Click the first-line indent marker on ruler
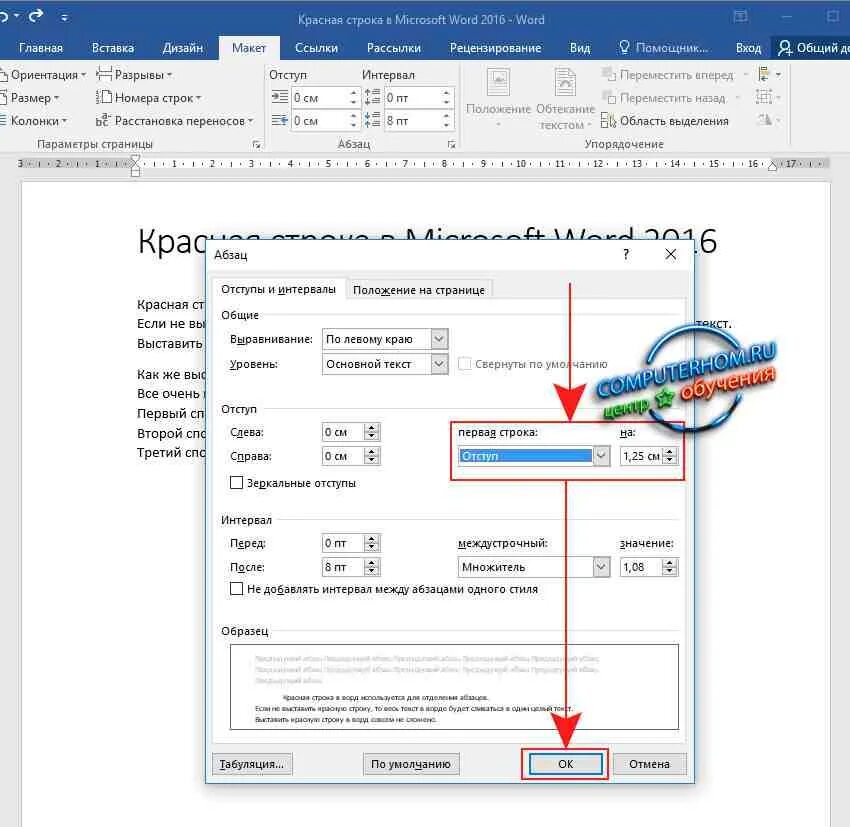This screenshot has width=850, height=827. (136, 158)
